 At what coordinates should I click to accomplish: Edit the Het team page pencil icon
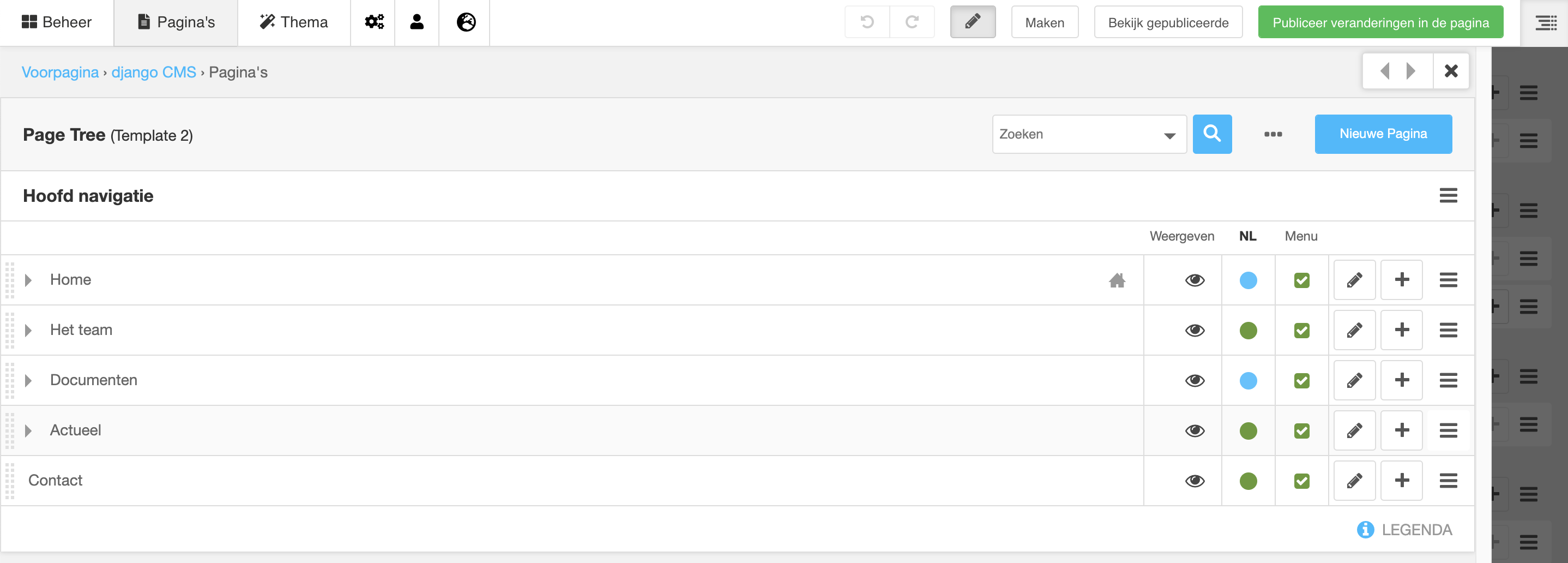1354,330
